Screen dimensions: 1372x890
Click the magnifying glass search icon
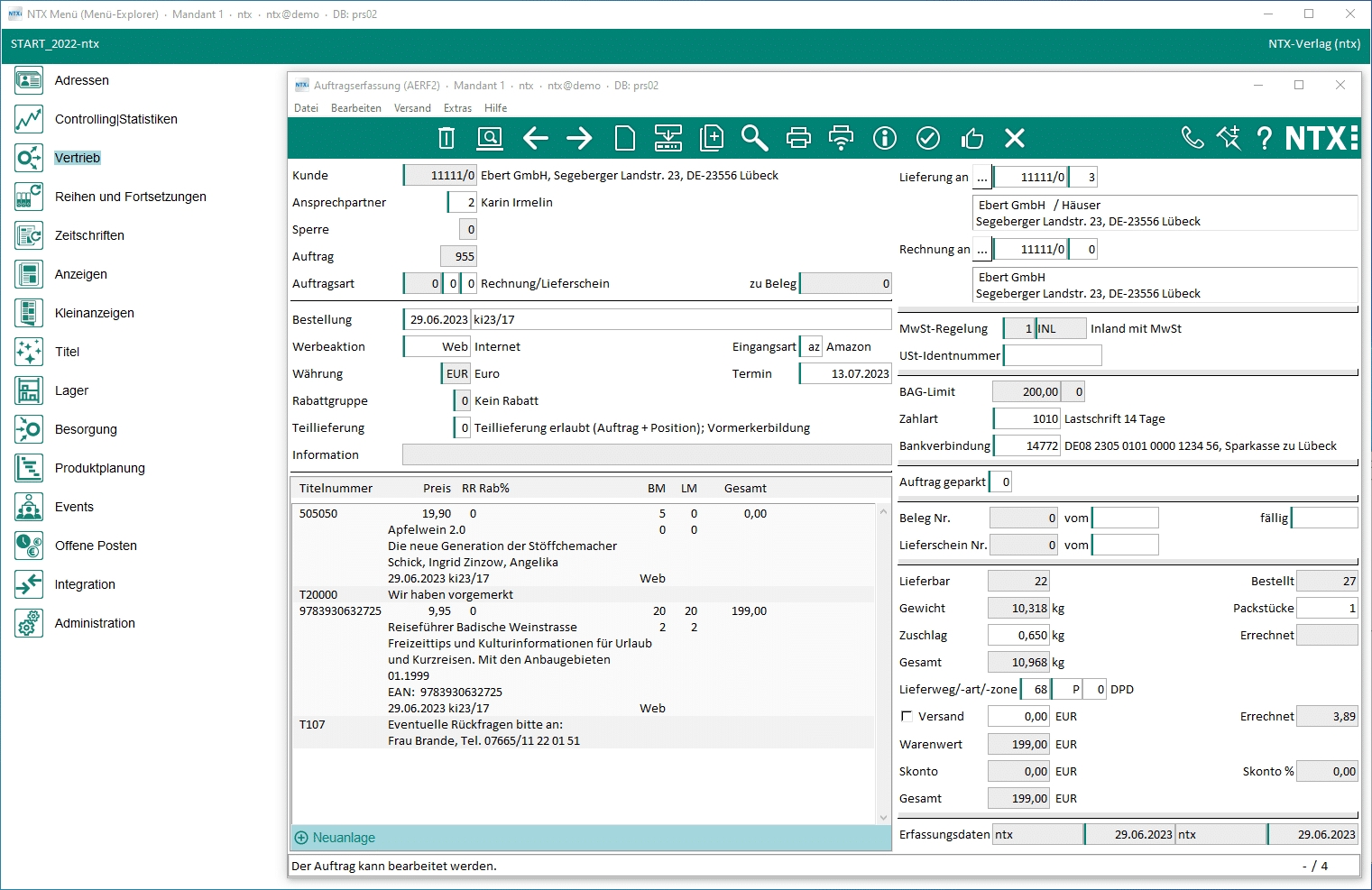754,138
